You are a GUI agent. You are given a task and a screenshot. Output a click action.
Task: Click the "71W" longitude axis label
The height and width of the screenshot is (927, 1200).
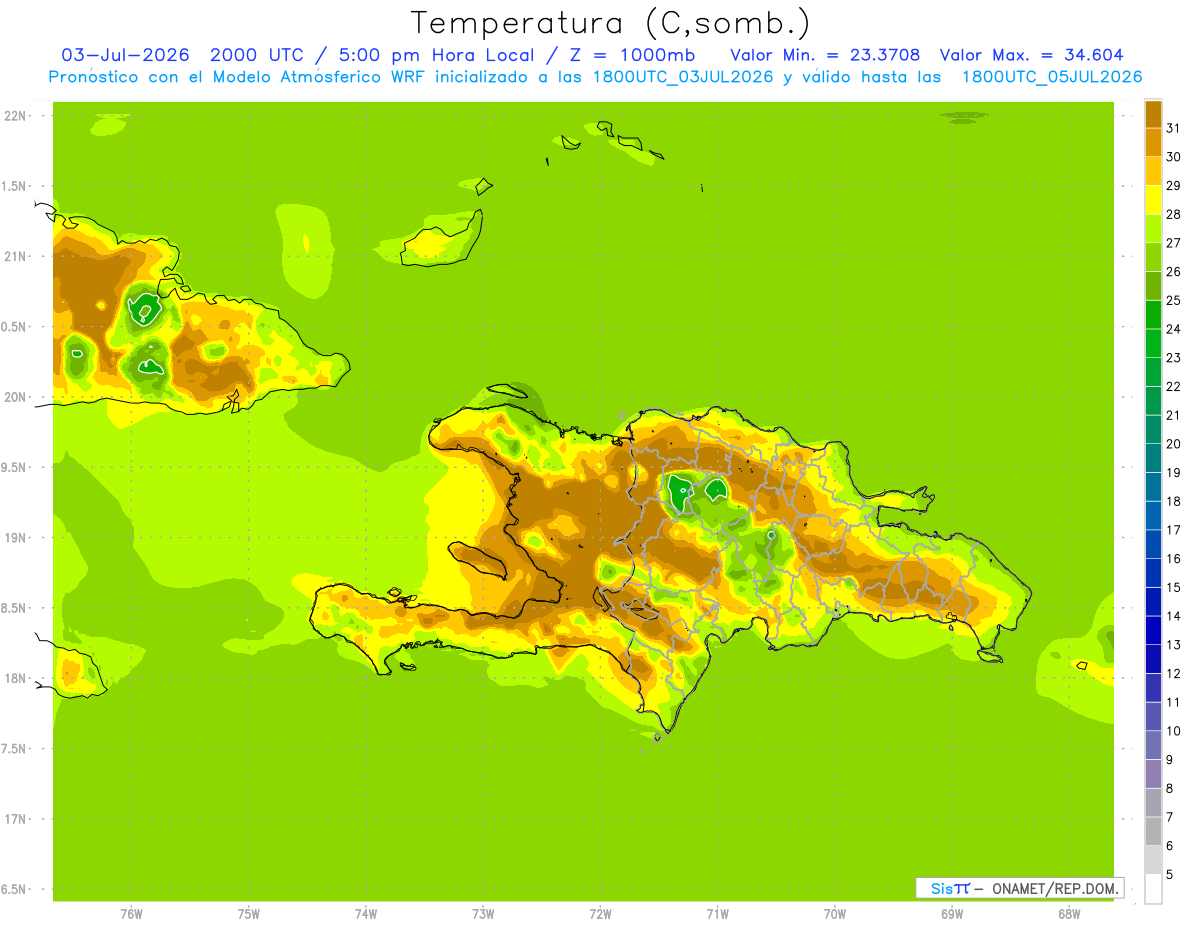click(x=717, y=914)
